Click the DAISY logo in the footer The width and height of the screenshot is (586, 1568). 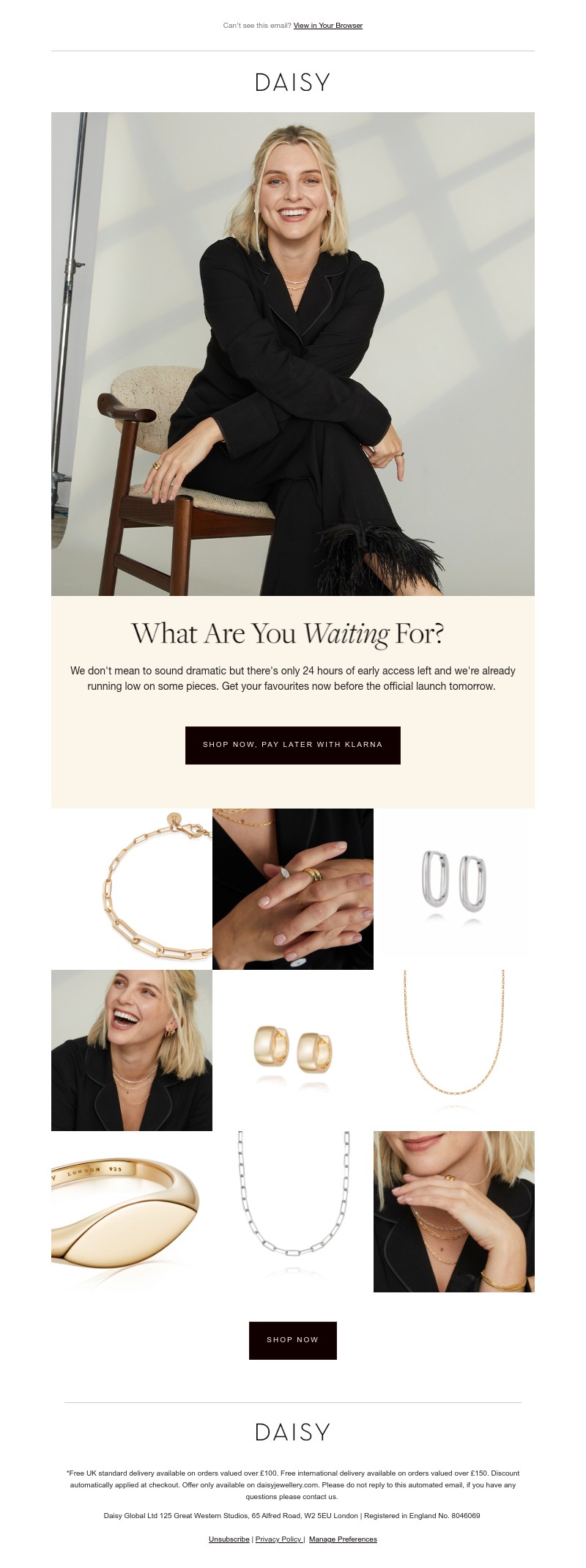tap(293, 1432)
